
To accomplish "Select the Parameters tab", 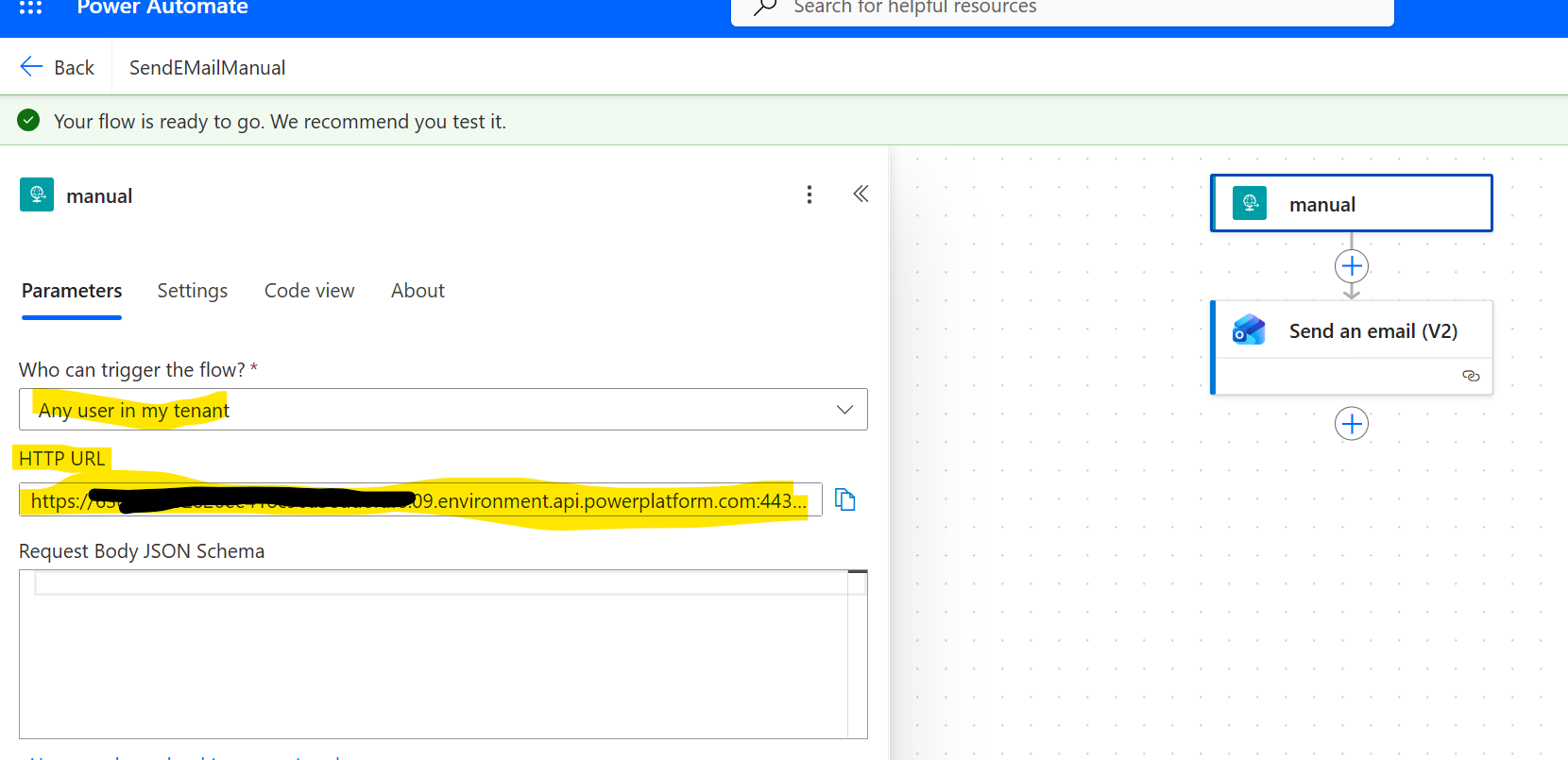I will [72, 291].
